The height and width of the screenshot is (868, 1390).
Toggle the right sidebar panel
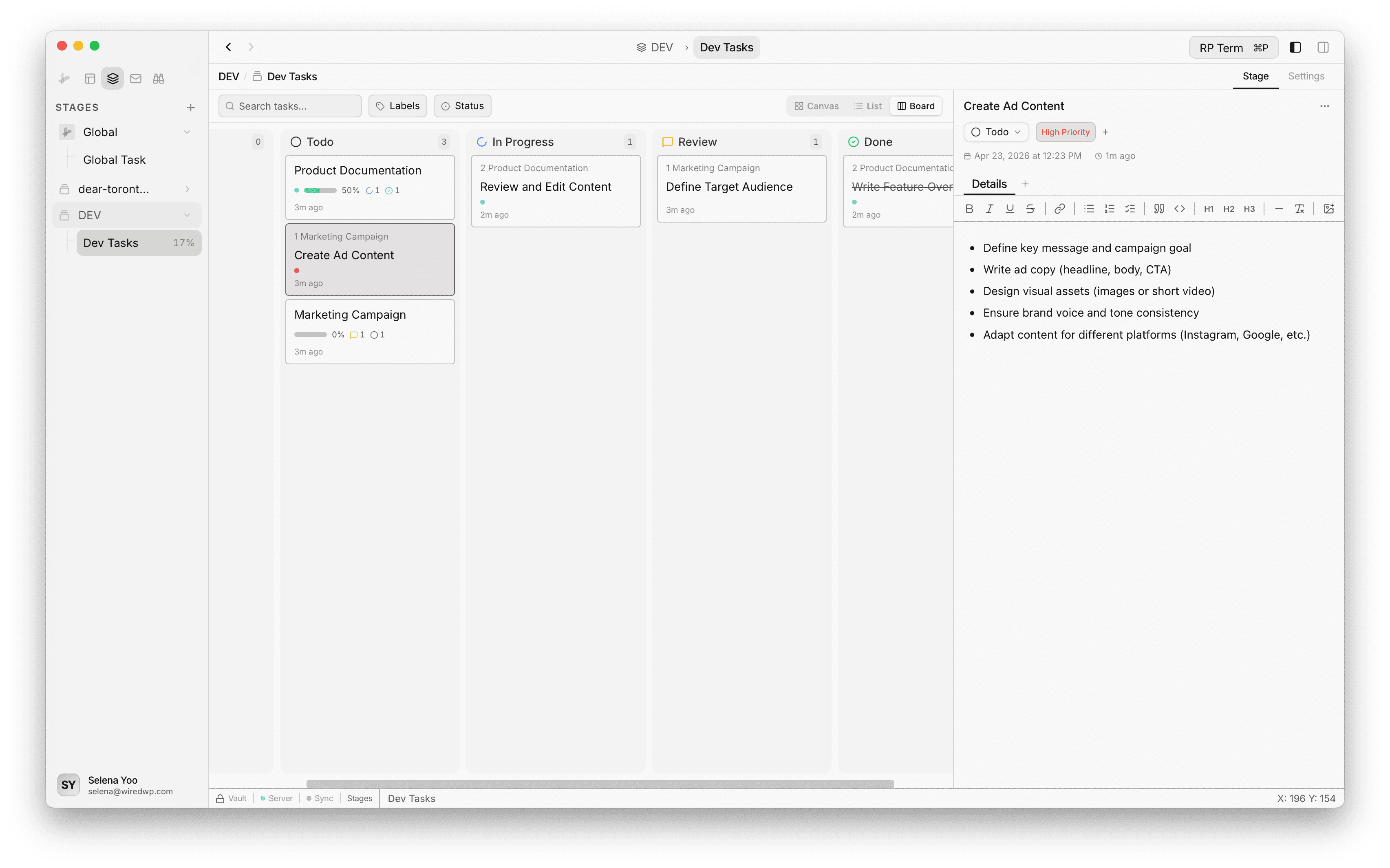(1323, 48)
